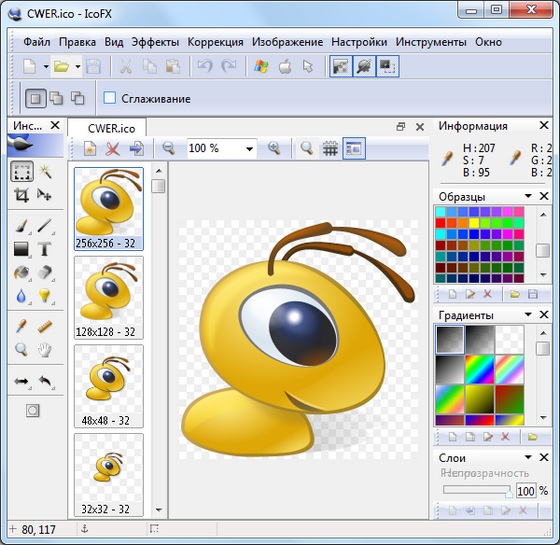Zoom in with the plus magnifier
The image size is (560, 545).
tap(274, 148)
